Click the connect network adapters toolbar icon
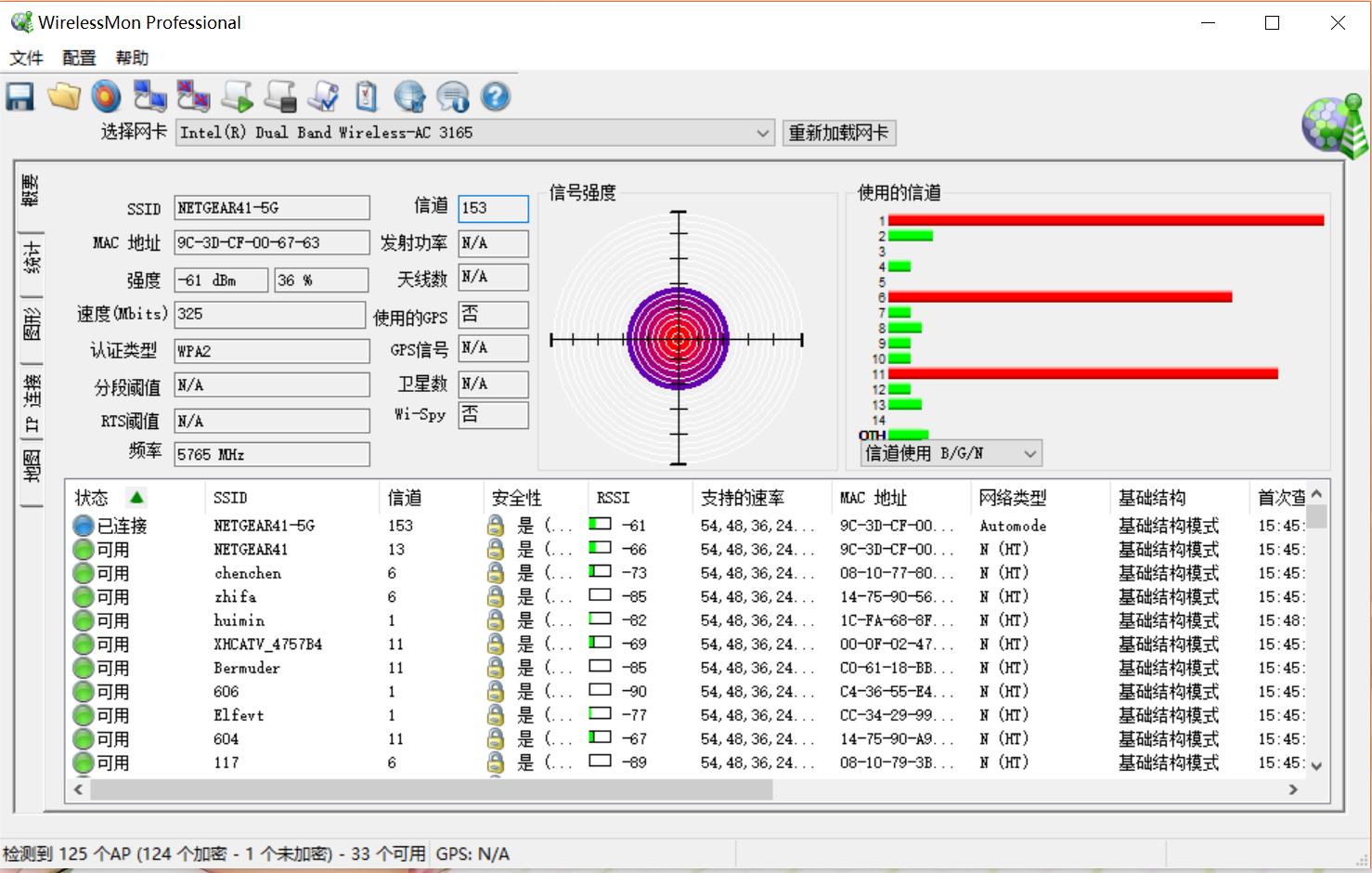This screenshot has height=873, width=1372. tap(149, 97)
